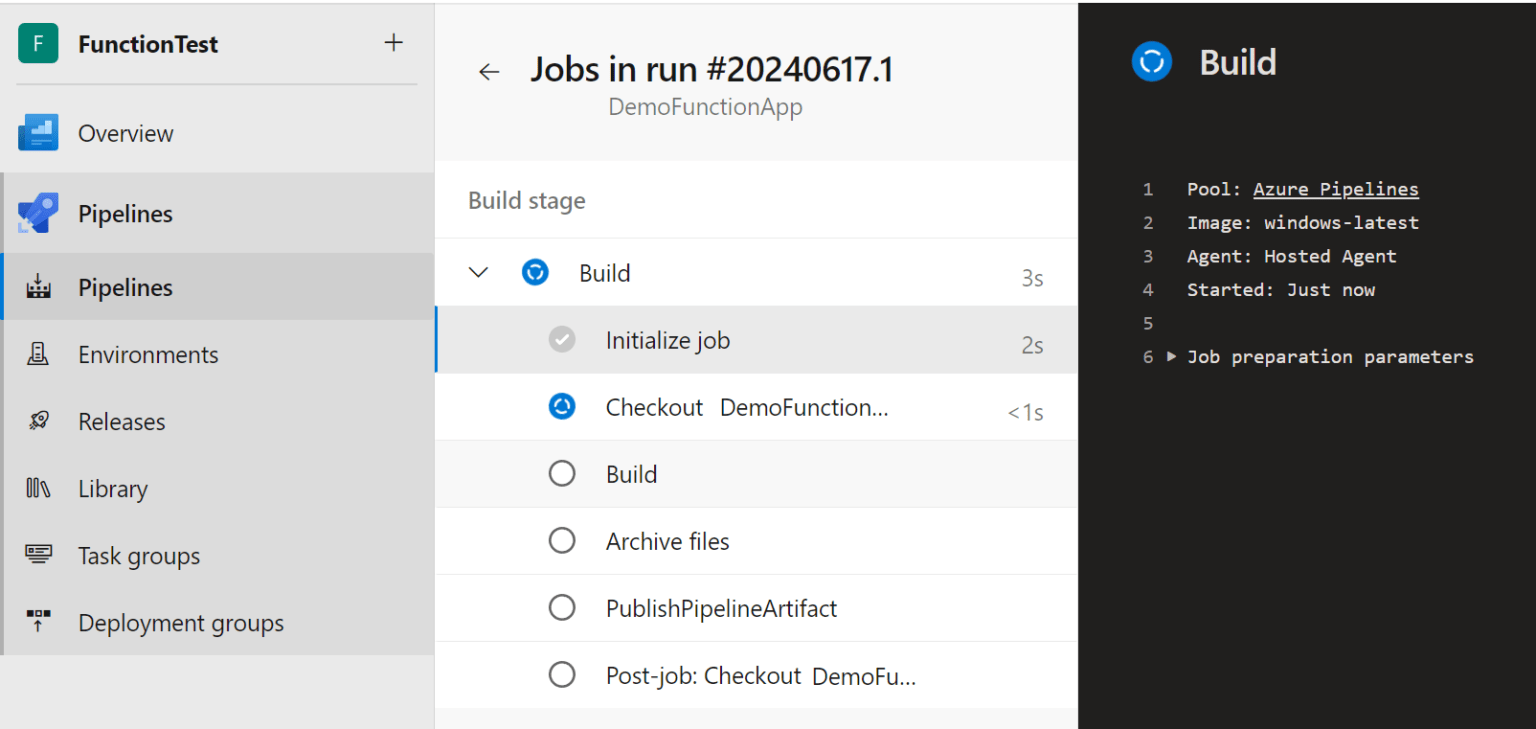
Task: Open the Azure Pipelines pool link
Action: [x=1336, y=188]
